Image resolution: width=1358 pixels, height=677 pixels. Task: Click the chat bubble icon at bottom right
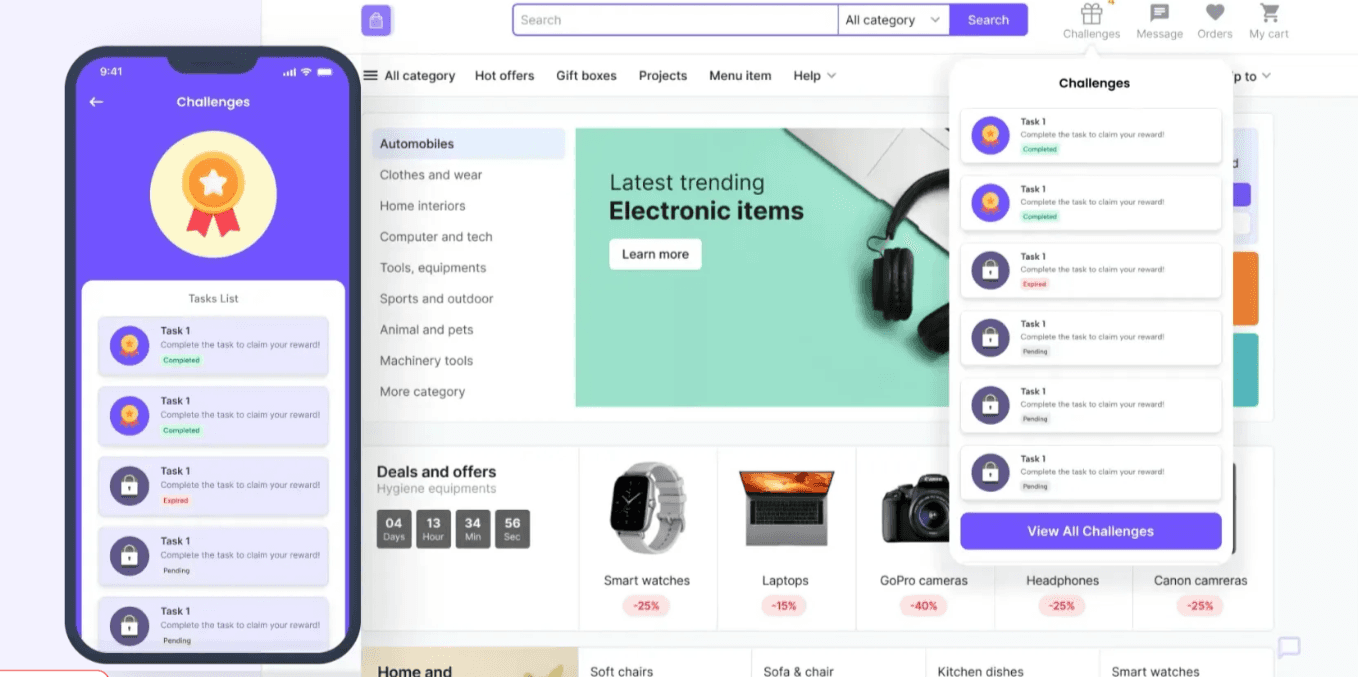click(1289, 647)
